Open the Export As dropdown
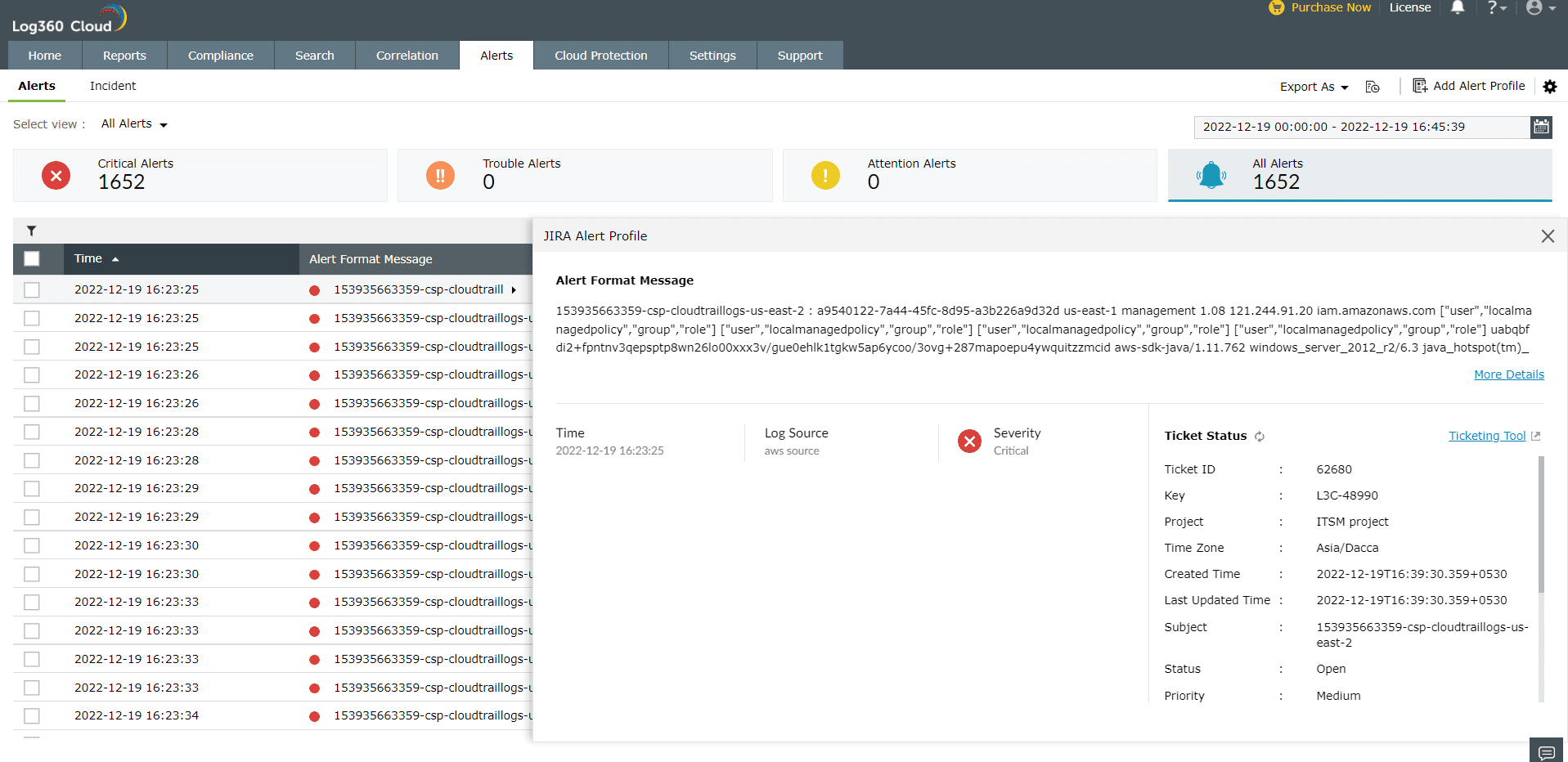Viewport: 1568px width, 762px height. pos(1313,86)
